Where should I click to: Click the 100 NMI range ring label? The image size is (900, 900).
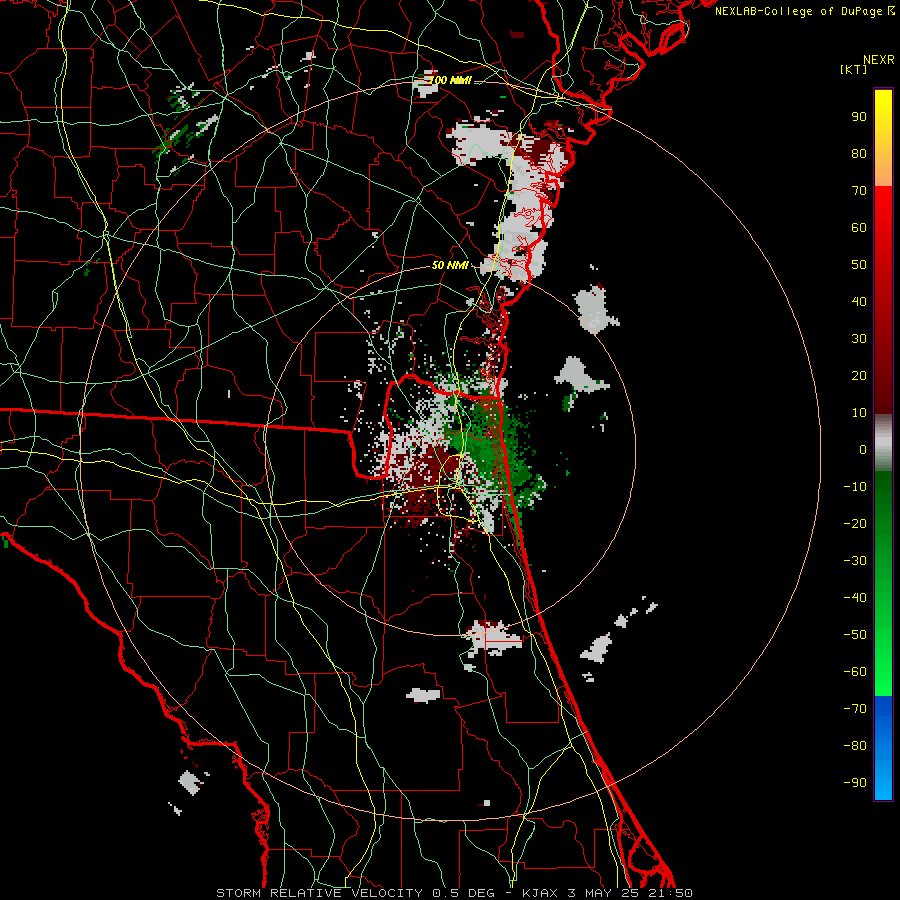(451, 80)
